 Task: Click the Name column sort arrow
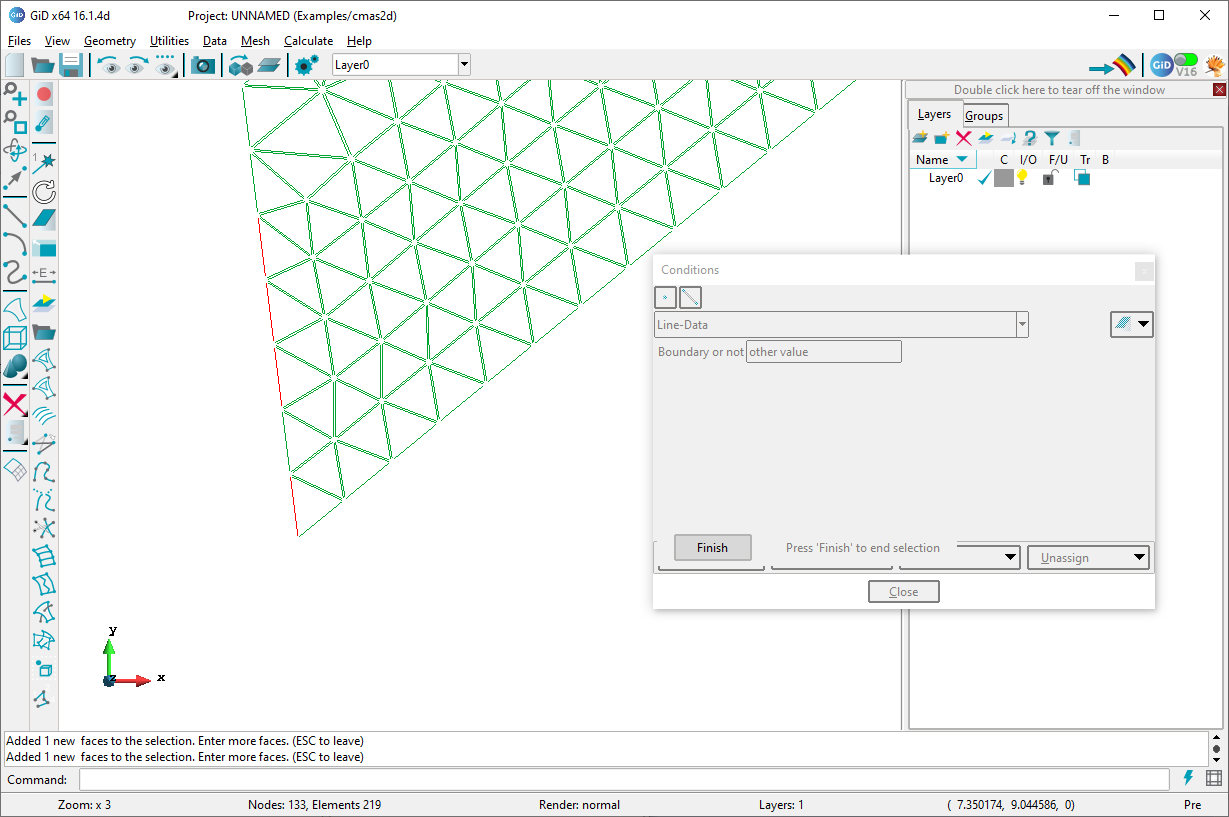click(x=962, y=159)
